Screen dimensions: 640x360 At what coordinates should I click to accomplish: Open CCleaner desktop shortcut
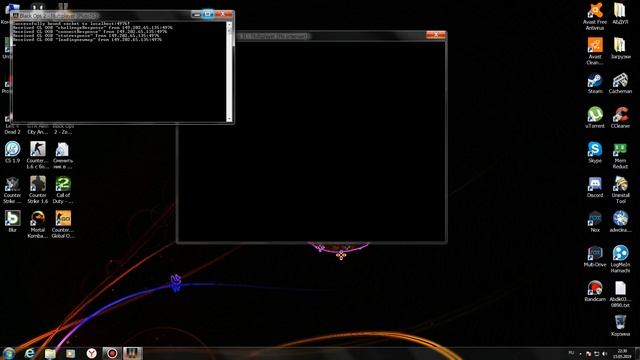[x=620, y=118]
